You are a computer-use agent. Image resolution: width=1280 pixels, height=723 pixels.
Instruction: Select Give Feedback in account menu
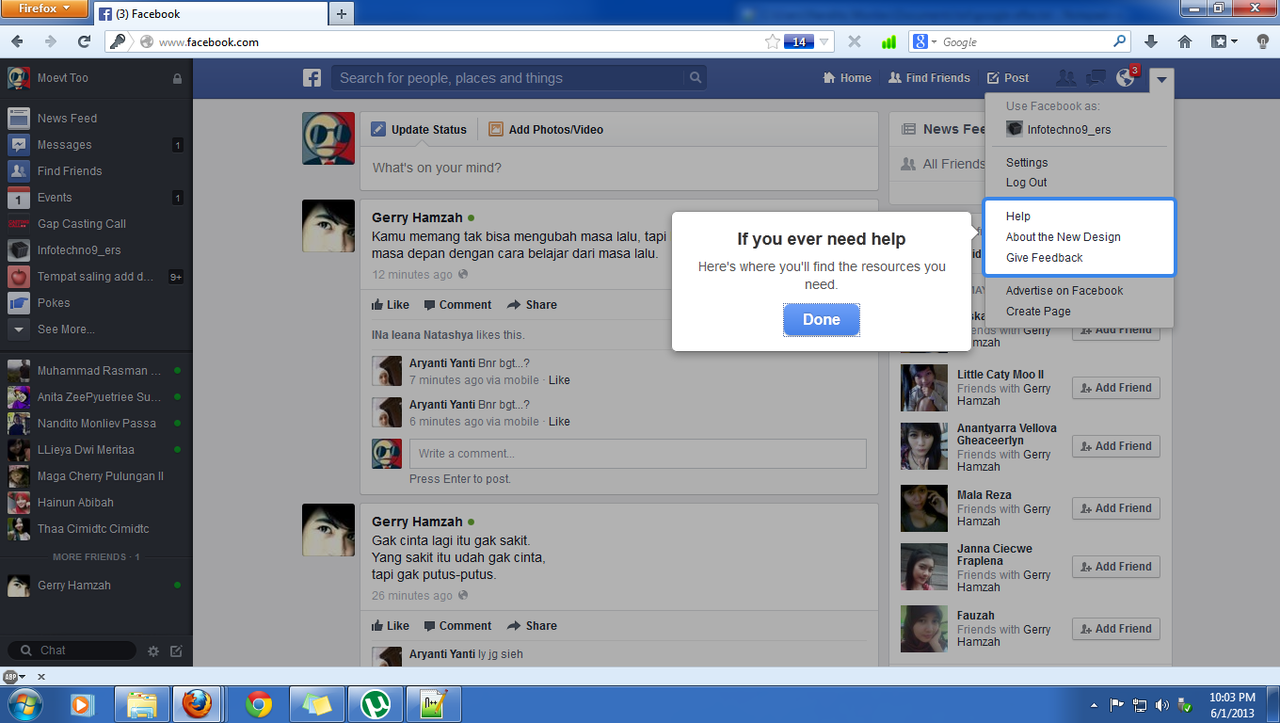click(1044, 258)
